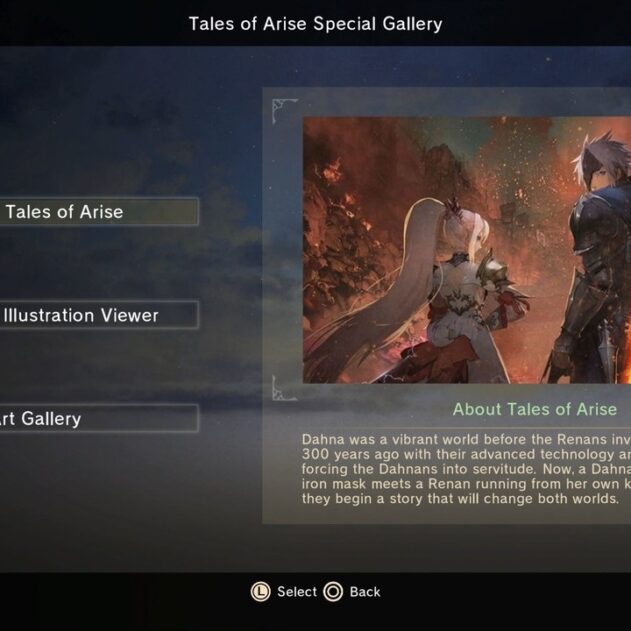
Task: Click the Tales of Arise Special Gallery title
Action: [x=316, y=24]
